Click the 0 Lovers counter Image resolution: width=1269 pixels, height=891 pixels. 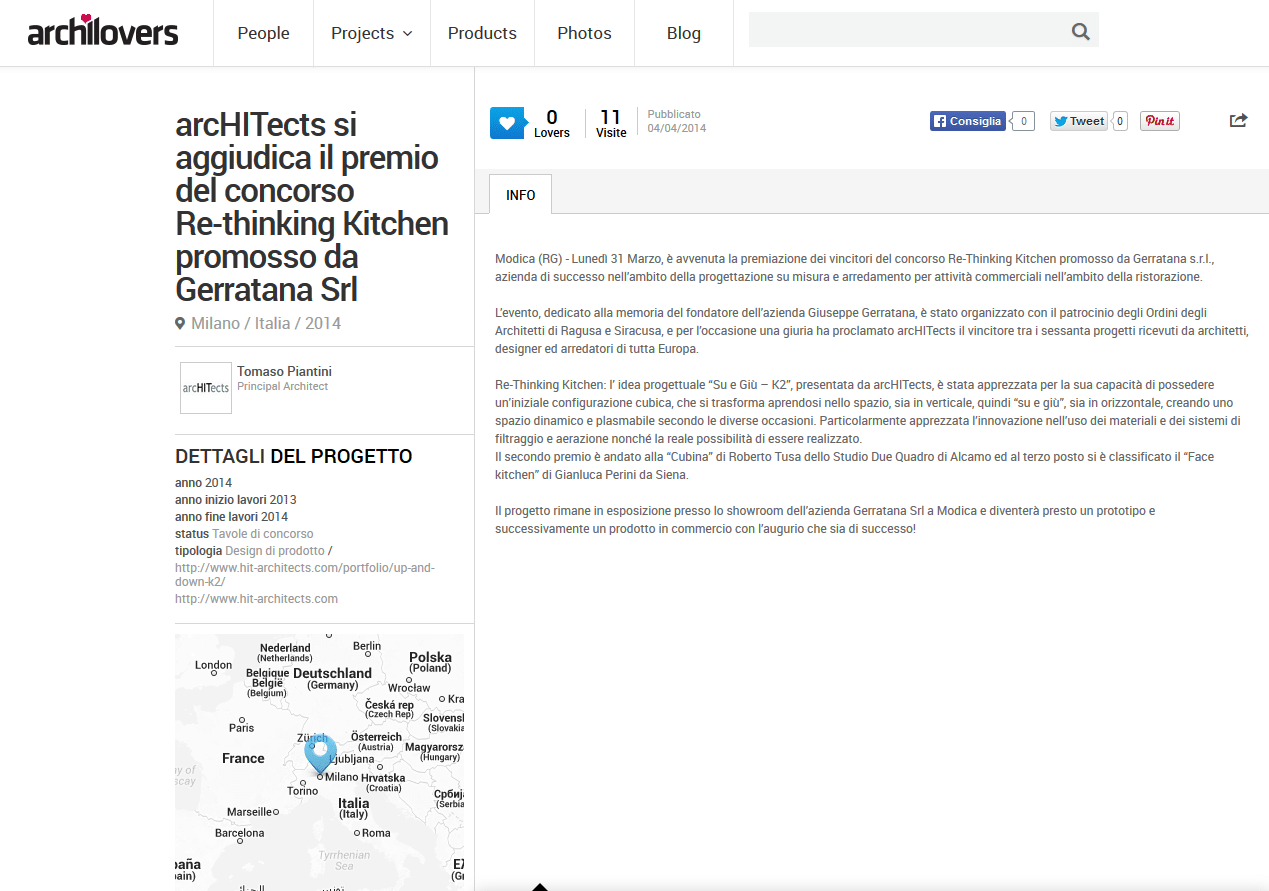[x=552, y=123]
